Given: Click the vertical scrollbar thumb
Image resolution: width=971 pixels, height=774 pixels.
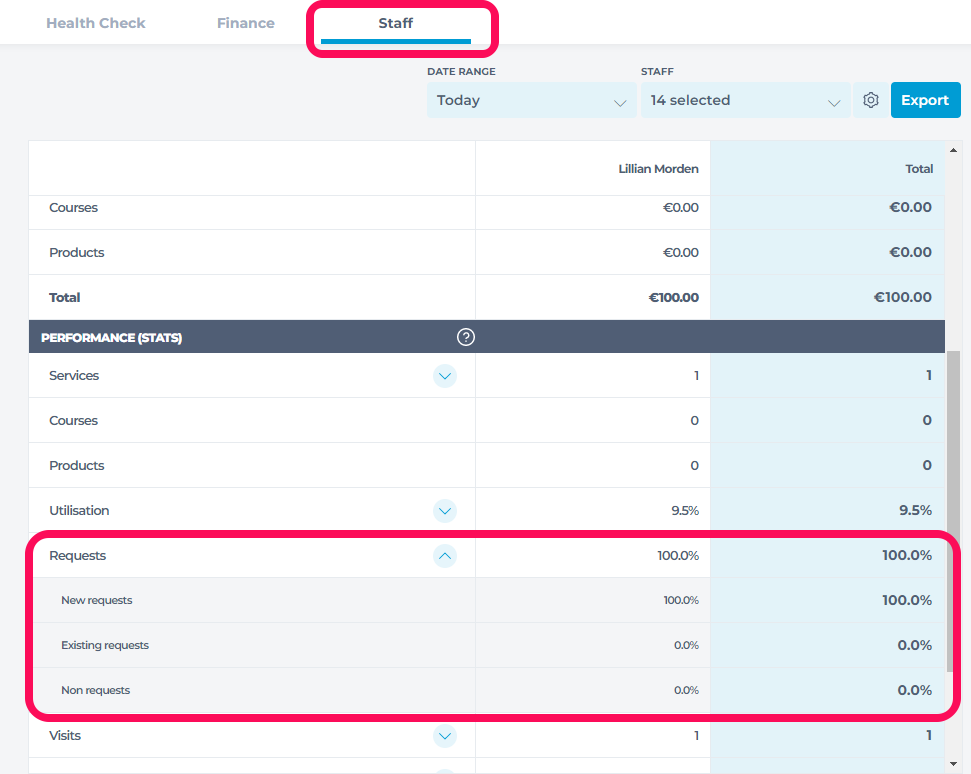Looking at the screenshot, I should pos(953,511).
